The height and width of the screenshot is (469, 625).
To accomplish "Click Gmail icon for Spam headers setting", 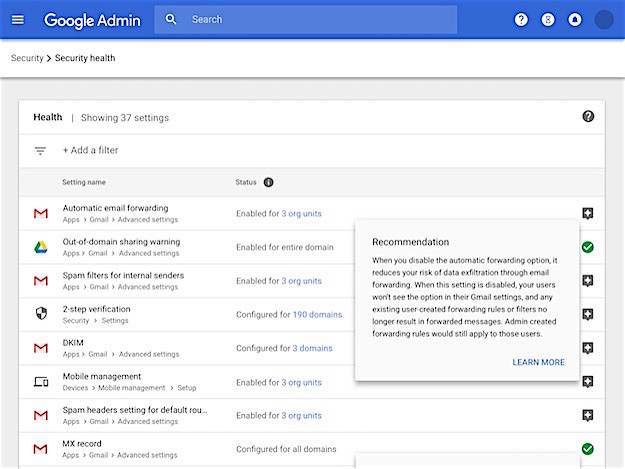I will click(41, 416).
